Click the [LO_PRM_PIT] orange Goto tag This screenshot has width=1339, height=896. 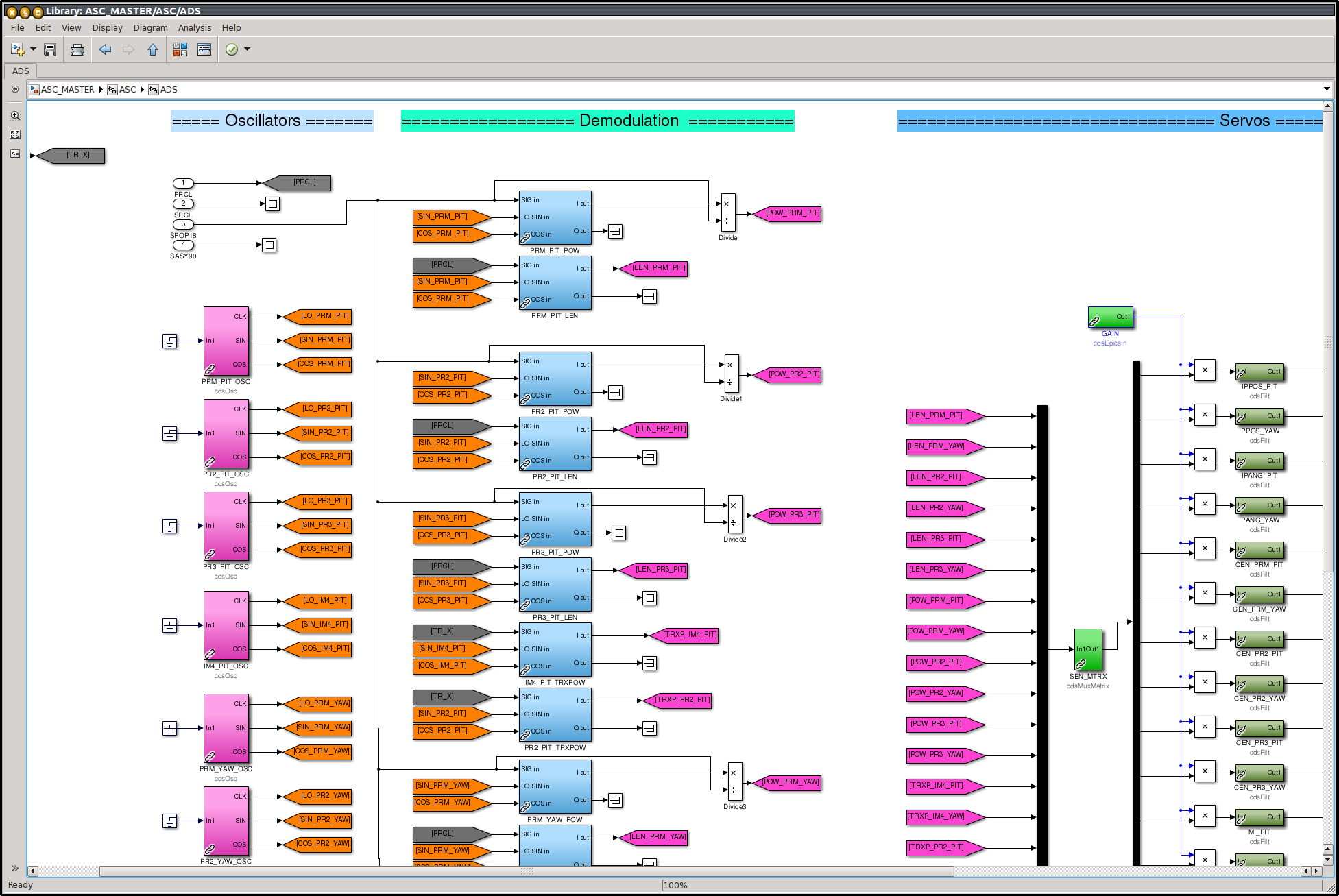(317, 317)
